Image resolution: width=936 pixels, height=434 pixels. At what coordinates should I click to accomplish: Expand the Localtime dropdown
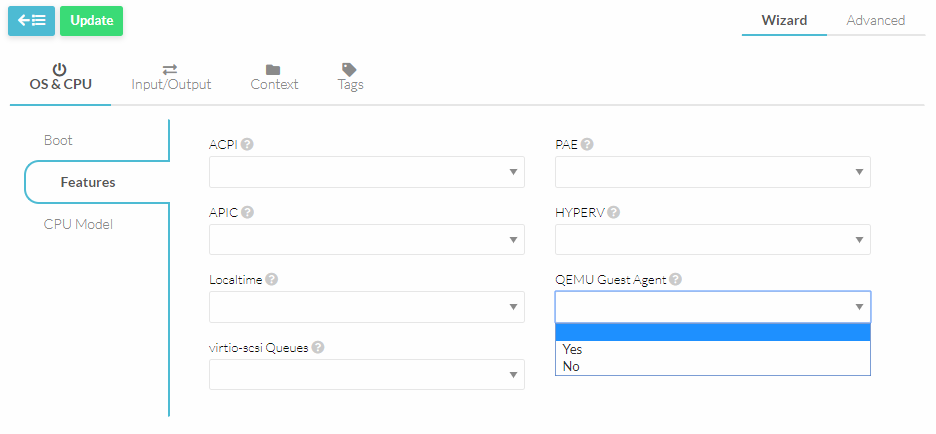click(366, 307)
